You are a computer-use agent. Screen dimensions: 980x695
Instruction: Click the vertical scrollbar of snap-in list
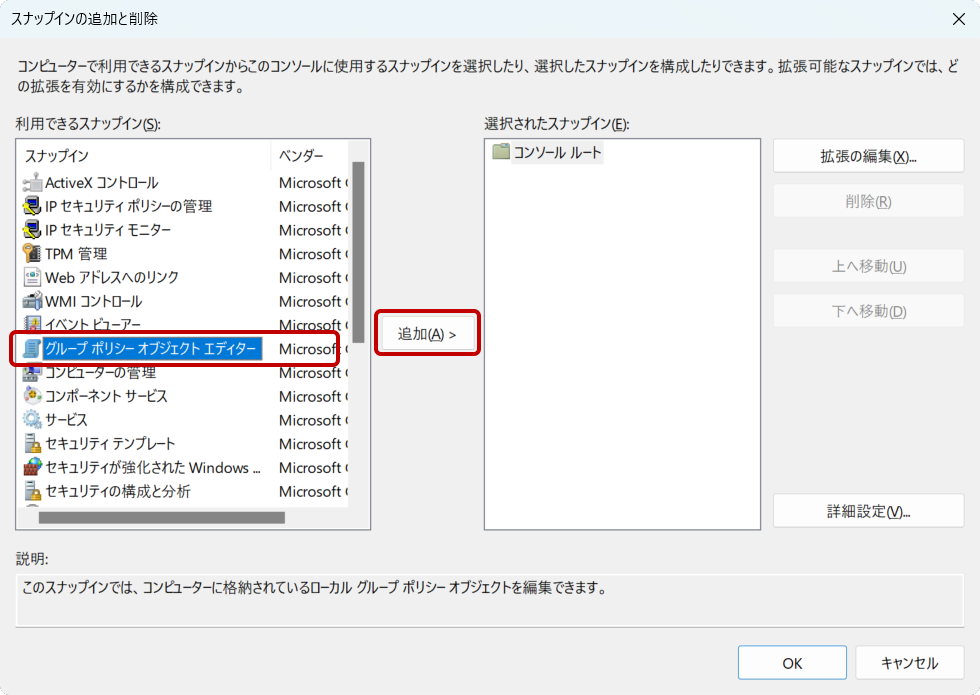click(x=358, y=250)
